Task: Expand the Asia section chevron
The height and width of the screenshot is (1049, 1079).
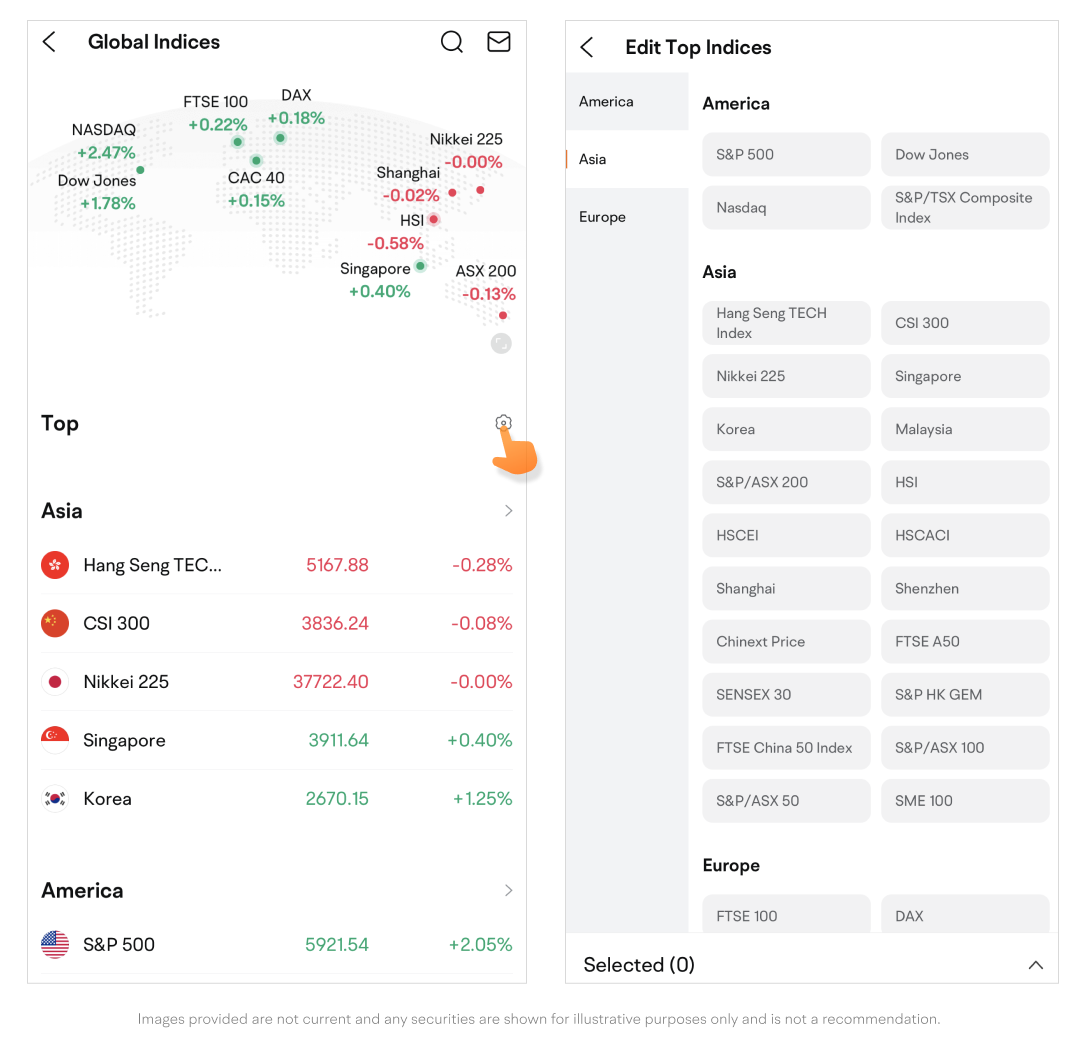Action: (x=508, y=511)
